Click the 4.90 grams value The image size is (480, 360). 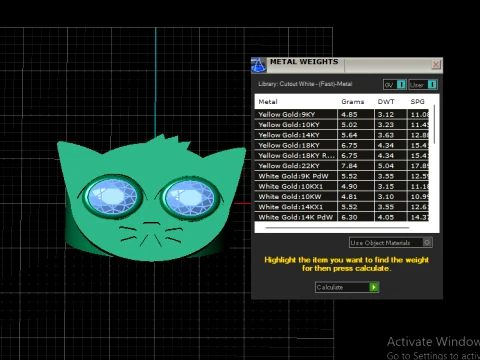(349, 186)
